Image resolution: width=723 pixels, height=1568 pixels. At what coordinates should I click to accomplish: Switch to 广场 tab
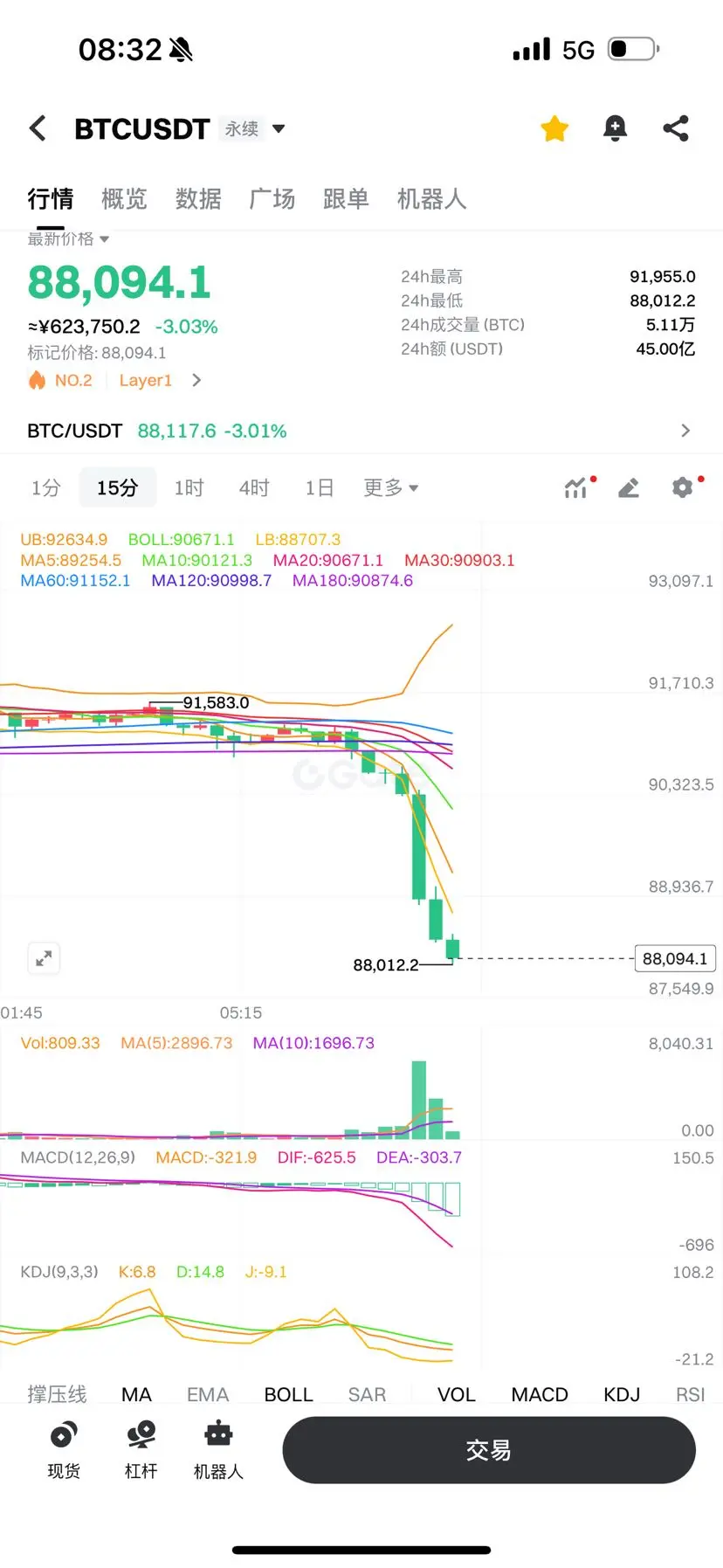click(x=272, y=199)
